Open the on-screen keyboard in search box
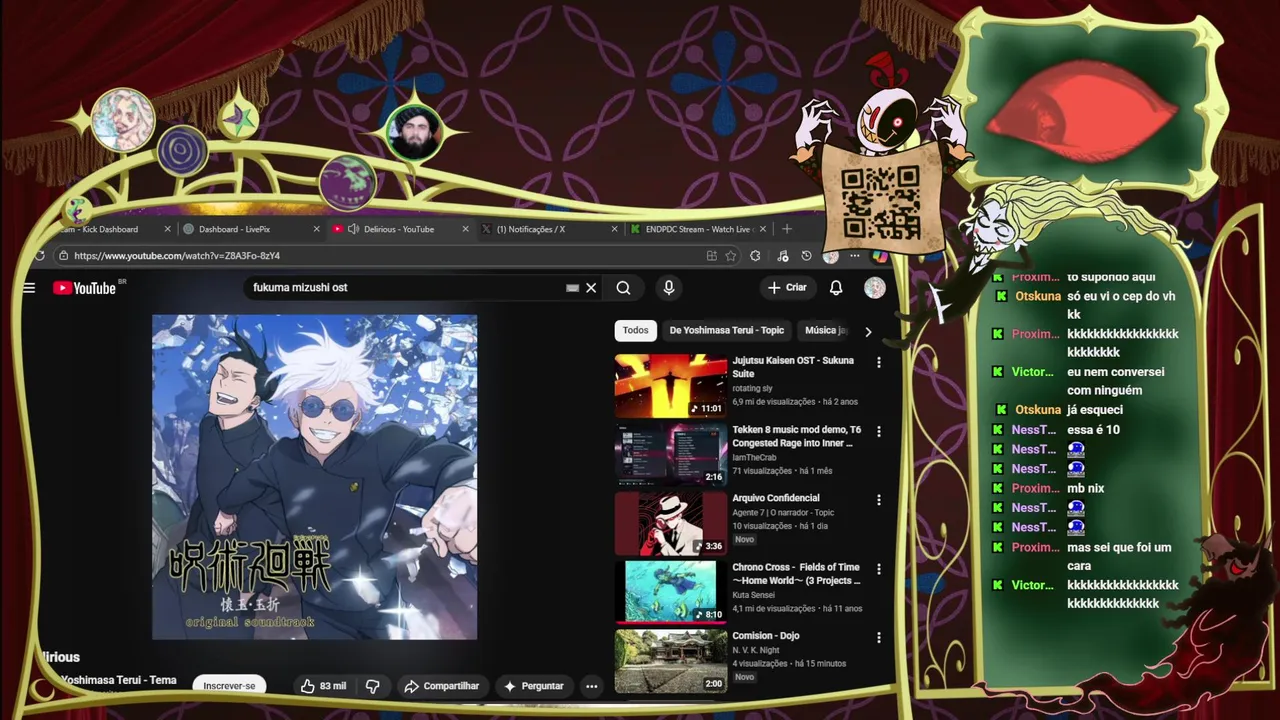This screenshot has width=1280, height=720. (572, 288)
